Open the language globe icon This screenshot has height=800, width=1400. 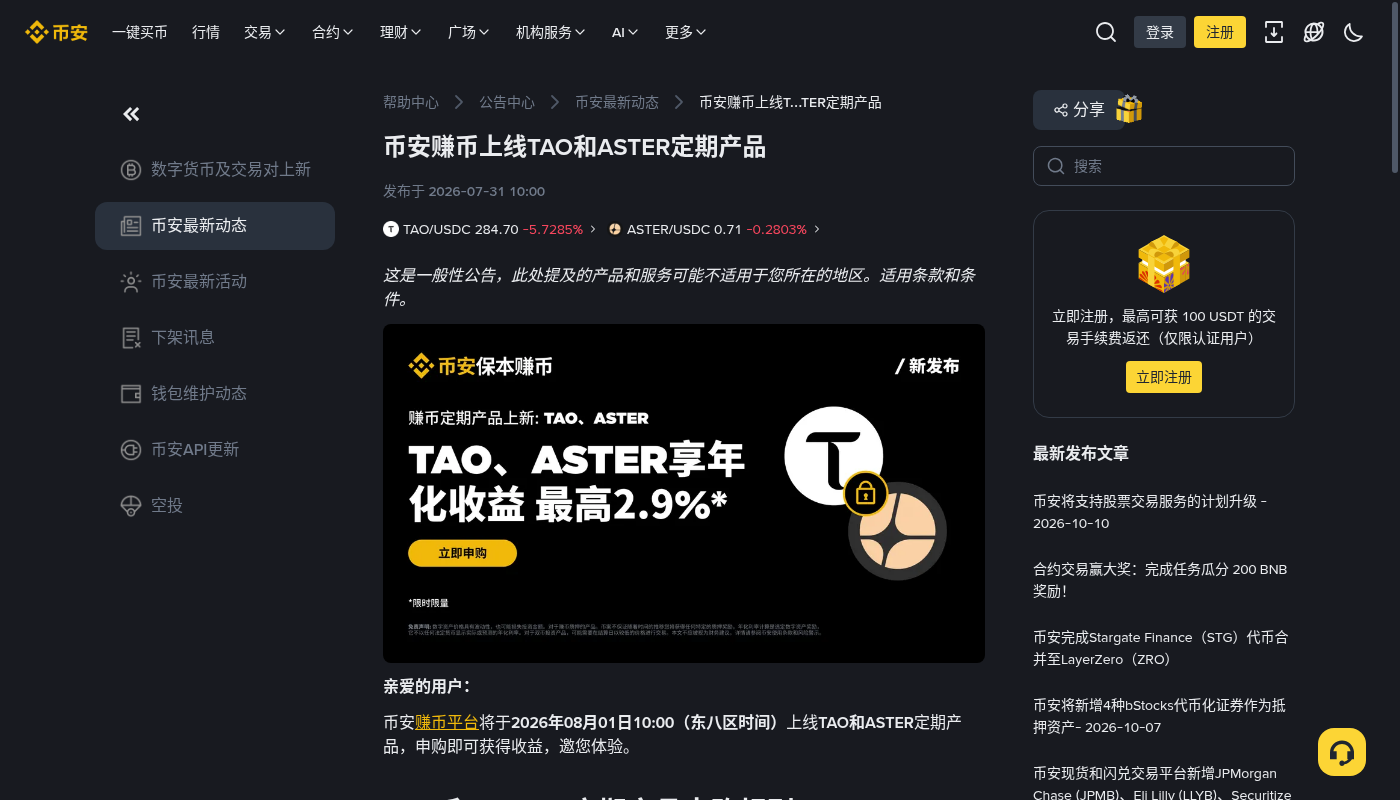click(x=1314, y=32)
